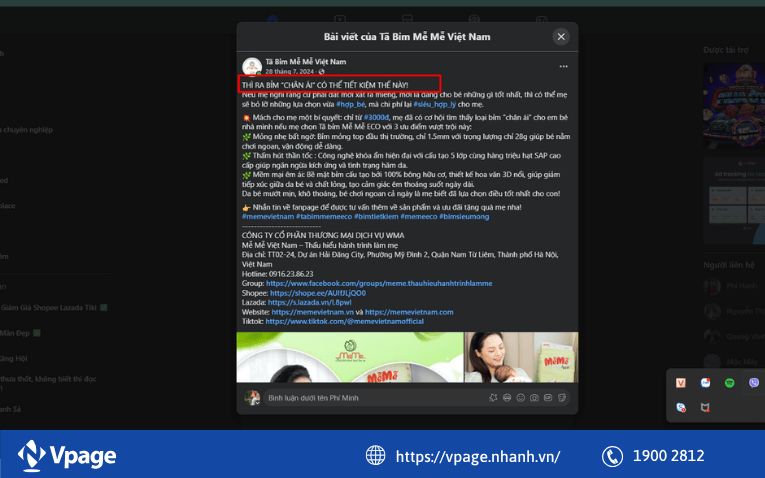The width and height of the screenshot is (765, 478).
Task: Open the smiley face picker in comment box
Action: 521,398
